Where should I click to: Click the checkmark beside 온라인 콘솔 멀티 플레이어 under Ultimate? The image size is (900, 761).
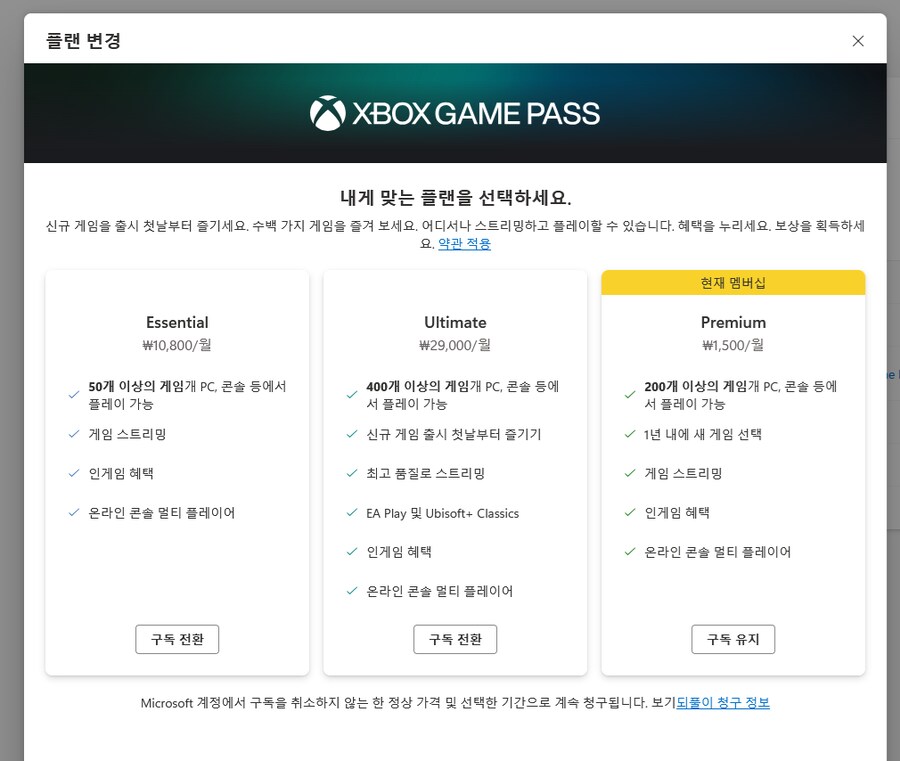[x=352, y=591]
